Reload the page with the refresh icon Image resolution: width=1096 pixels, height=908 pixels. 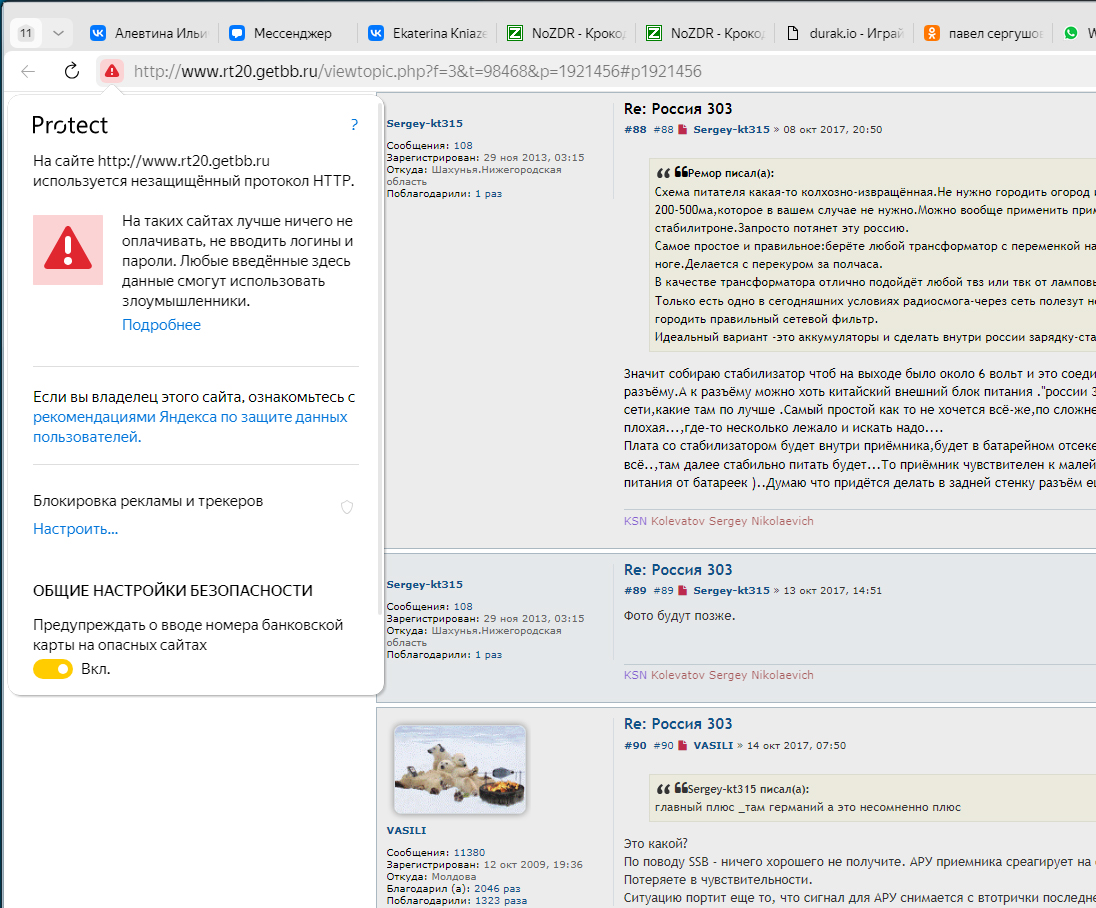tap(71, 71)
